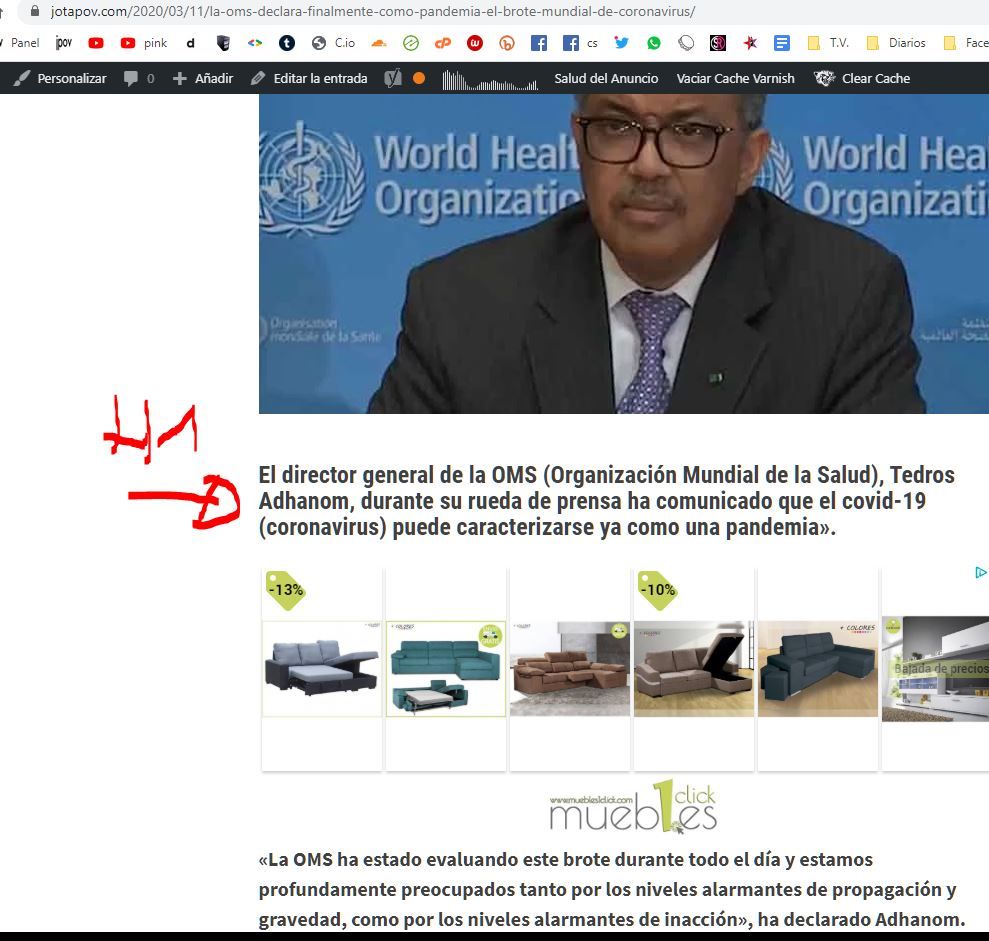The width and height of the screenshot is (989, 941).
Task: Open the Tumblr bookmark
Action: coord(287,43)
